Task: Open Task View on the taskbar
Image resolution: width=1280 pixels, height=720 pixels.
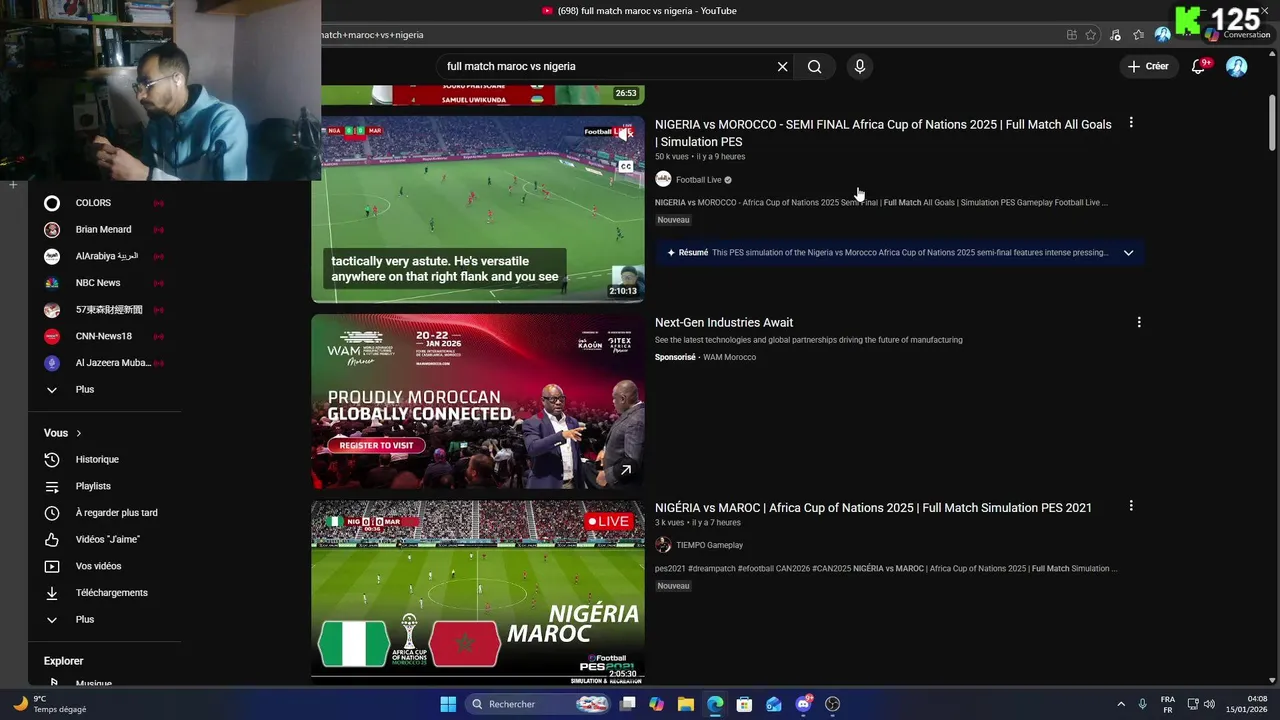Action: click(x=628, y=704)
